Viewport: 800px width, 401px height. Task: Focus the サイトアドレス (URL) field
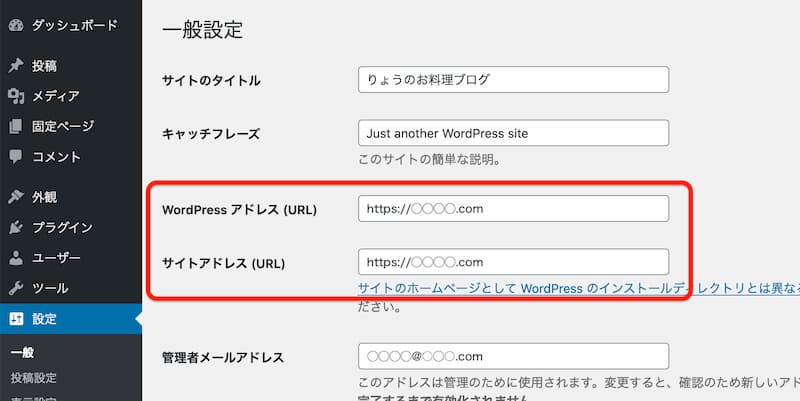pos(513,262)
